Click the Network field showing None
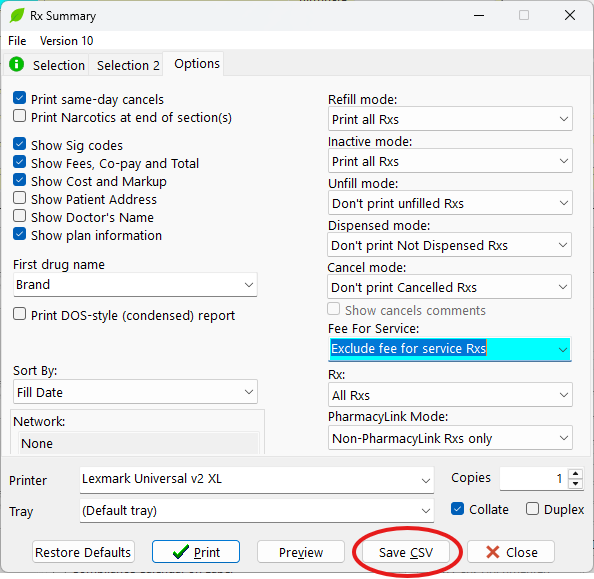594x579 pixels. 139,443
